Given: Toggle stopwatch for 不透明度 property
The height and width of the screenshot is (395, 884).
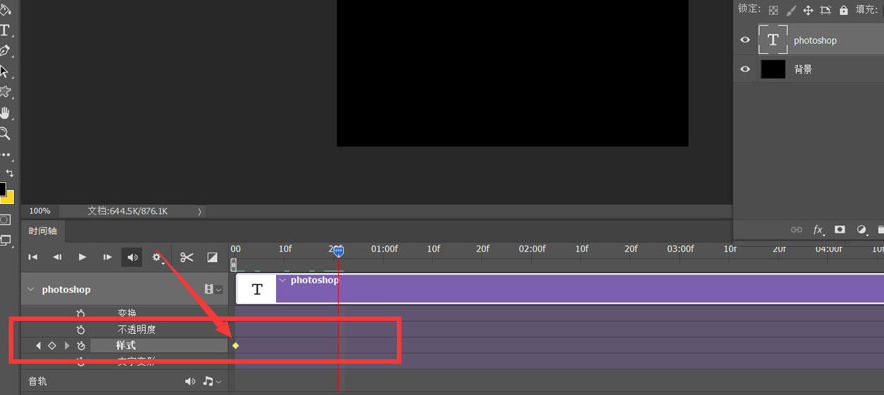Looking at the screenshot, I should pyautogui.click(x=81, y=329).
